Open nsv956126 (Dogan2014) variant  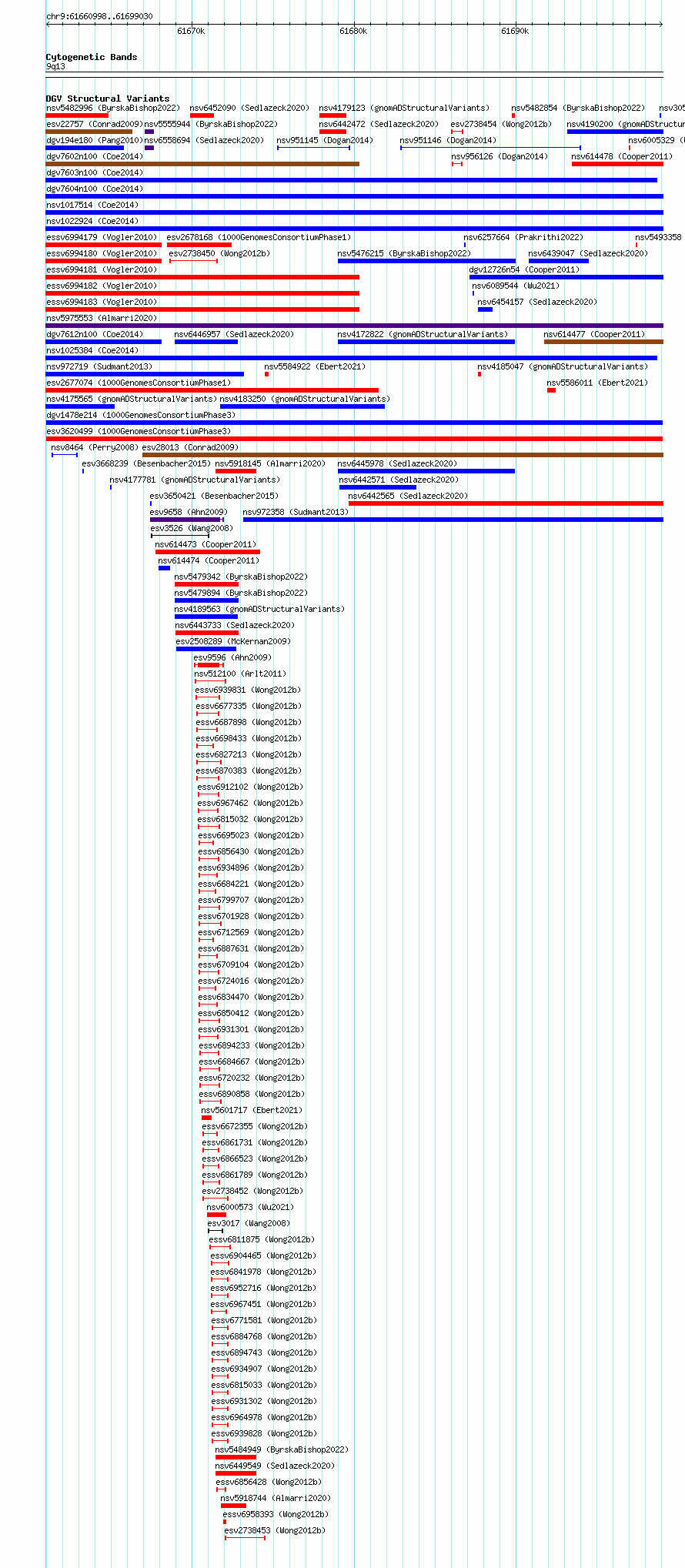500,157
